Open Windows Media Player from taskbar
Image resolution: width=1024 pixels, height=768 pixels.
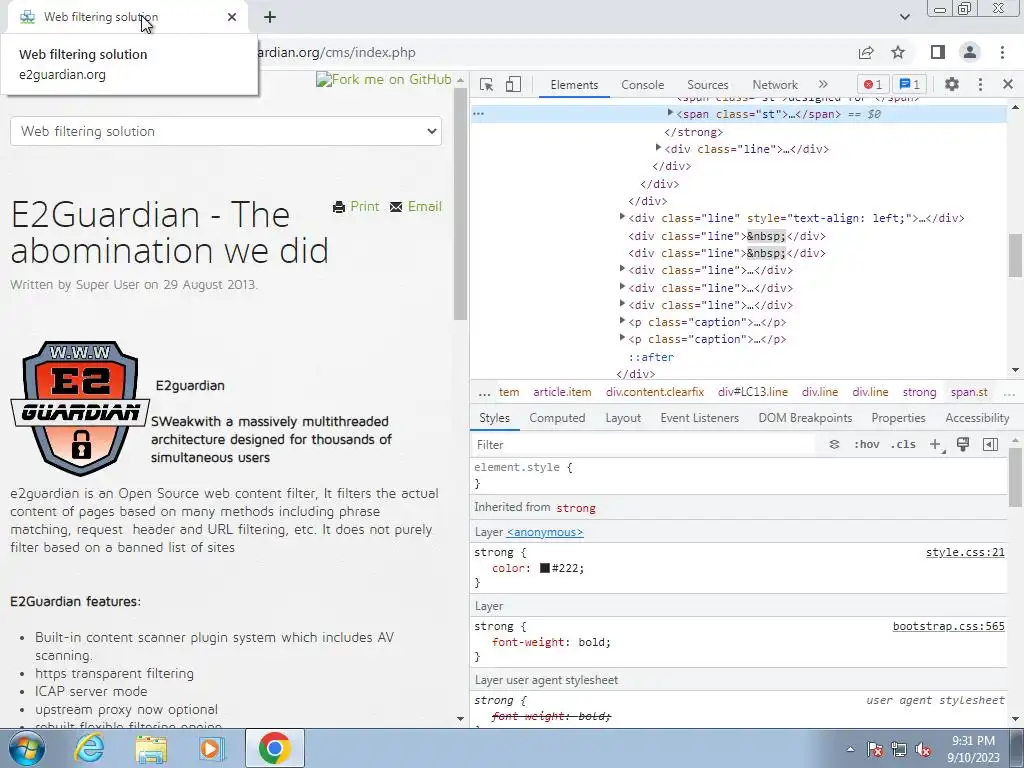[211, 749]
